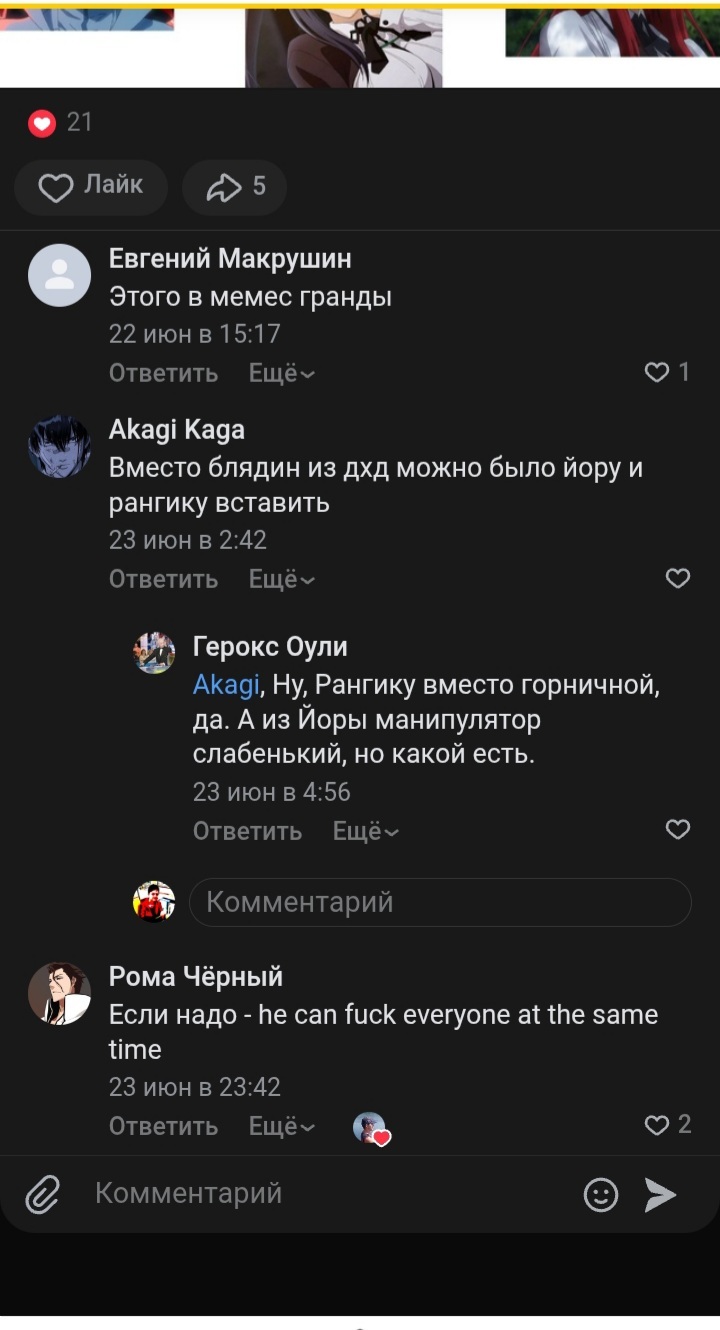Share the post via the arrow button
Image resolution: width=720 pixels, height=1330 pixels.
click(x=235, y=187)
